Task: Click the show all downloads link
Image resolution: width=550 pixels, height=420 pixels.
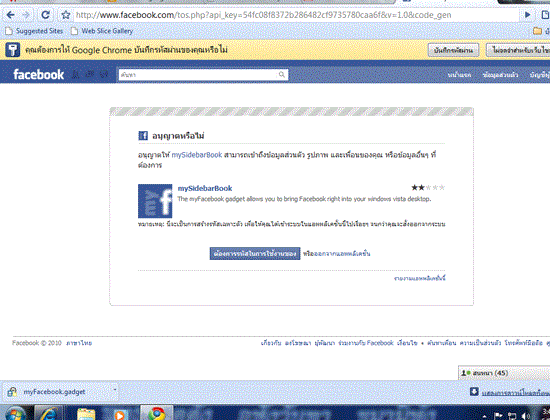Action: click(516, 393)
